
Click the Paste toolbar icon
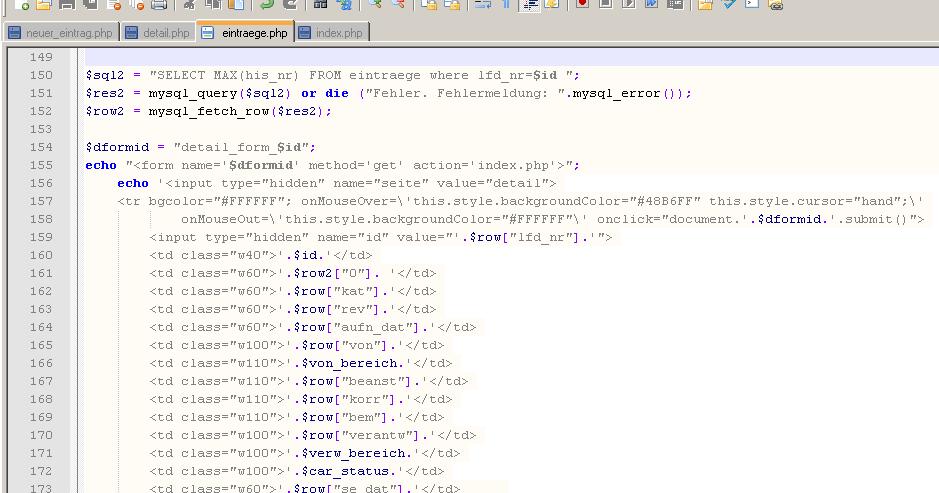(x=234, y=5)
